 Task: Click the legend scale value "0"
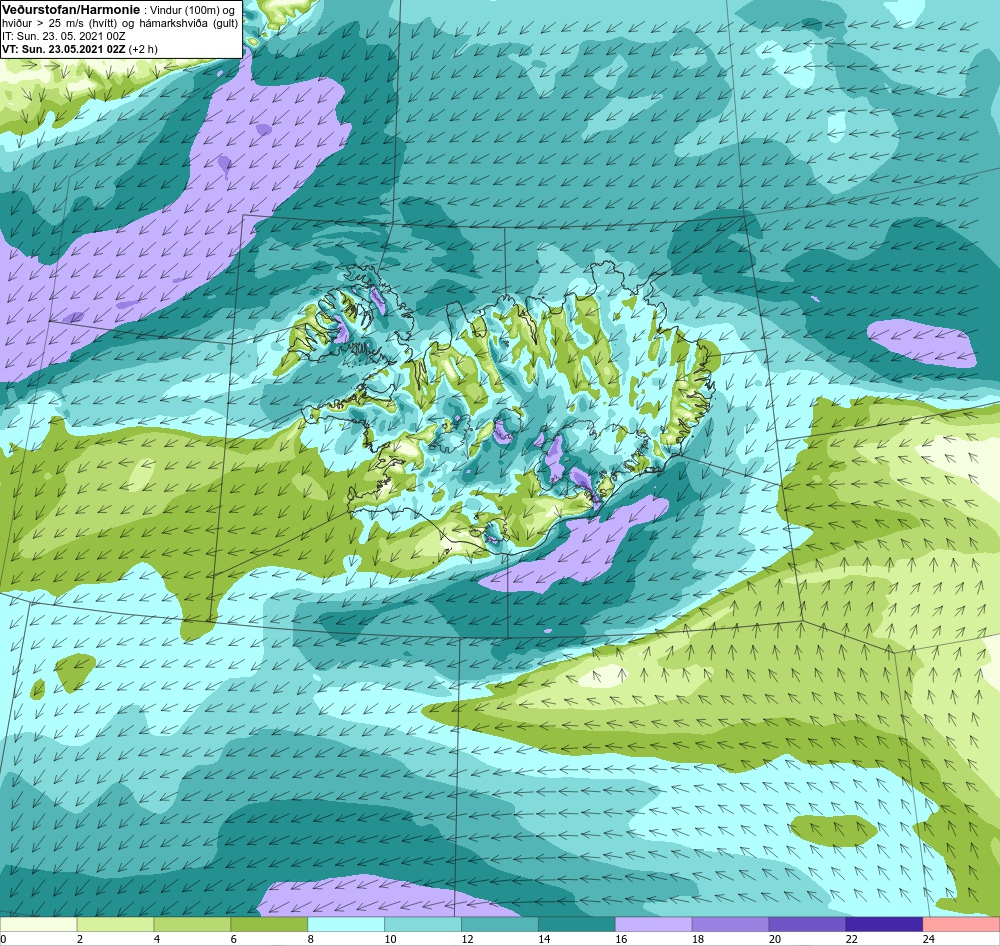point(3,939)
